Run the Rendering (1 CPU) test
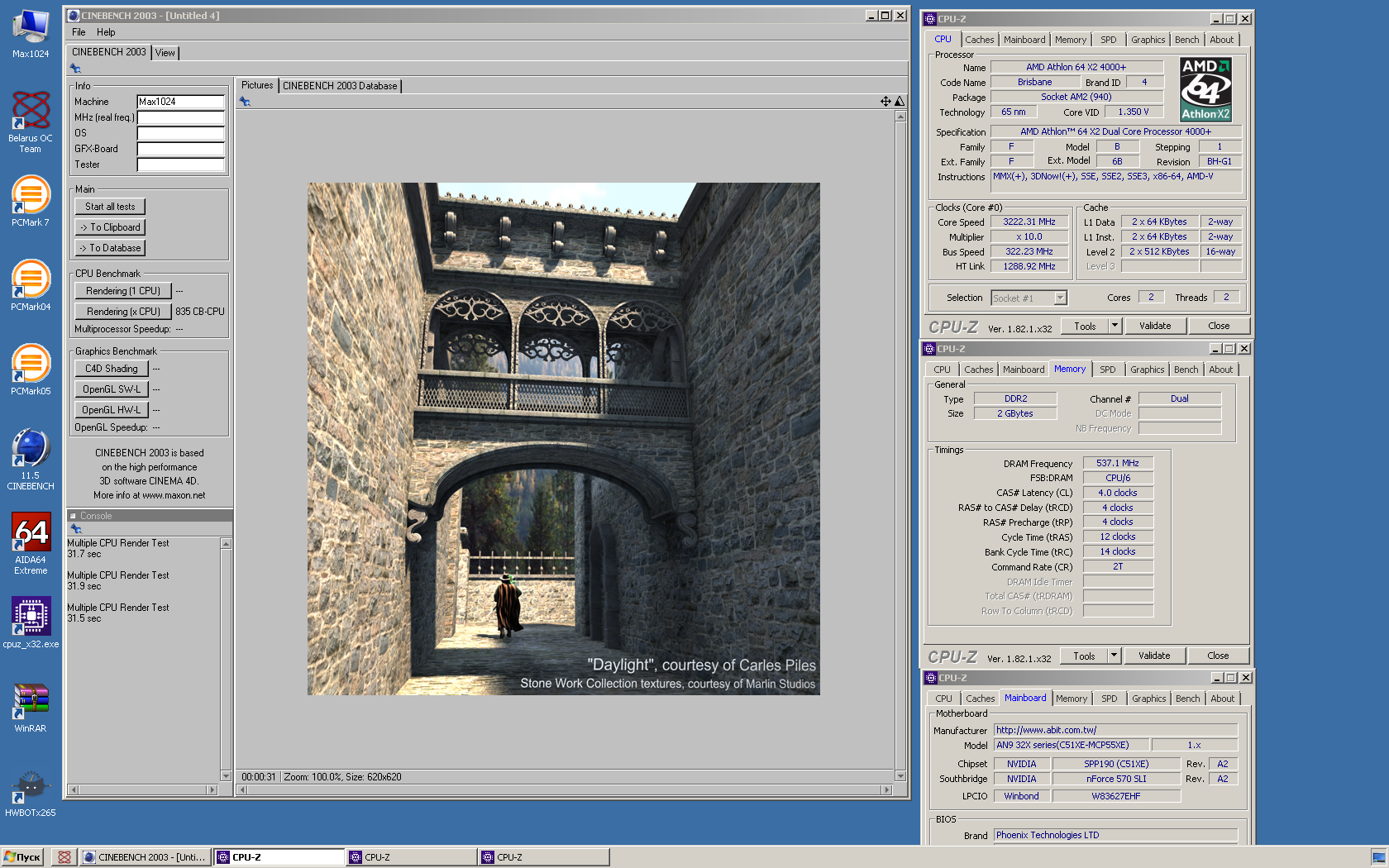The height and width of the screenshot is (868, 1389). (123, 291)
